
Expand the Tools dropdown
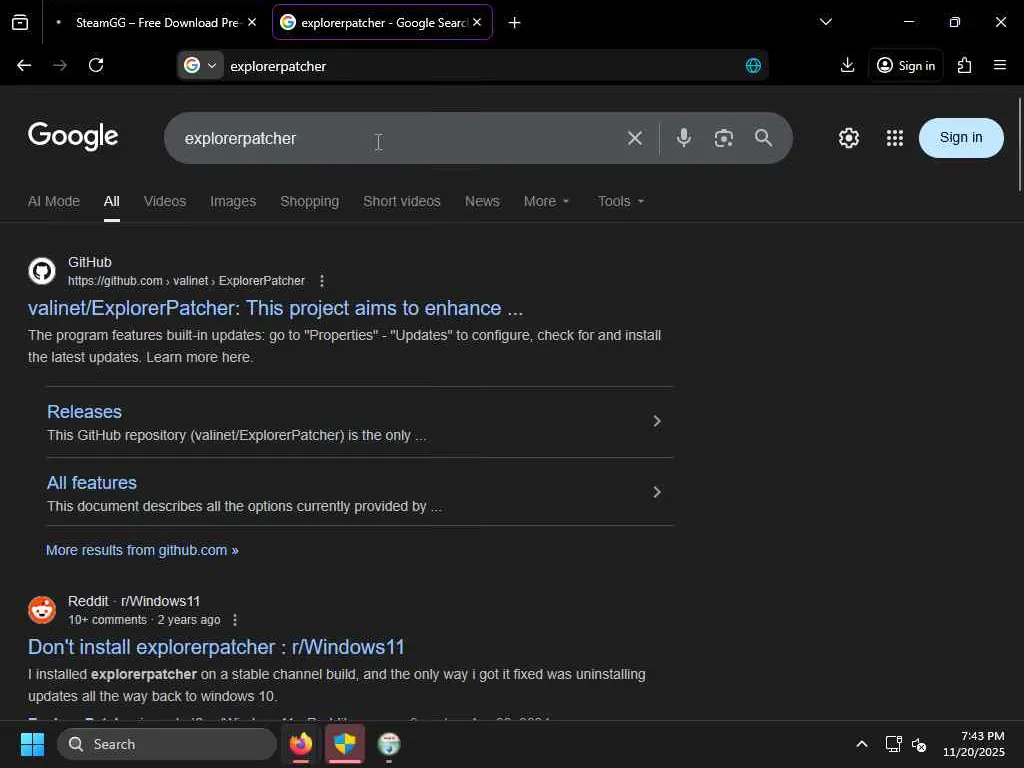point(620,201)
